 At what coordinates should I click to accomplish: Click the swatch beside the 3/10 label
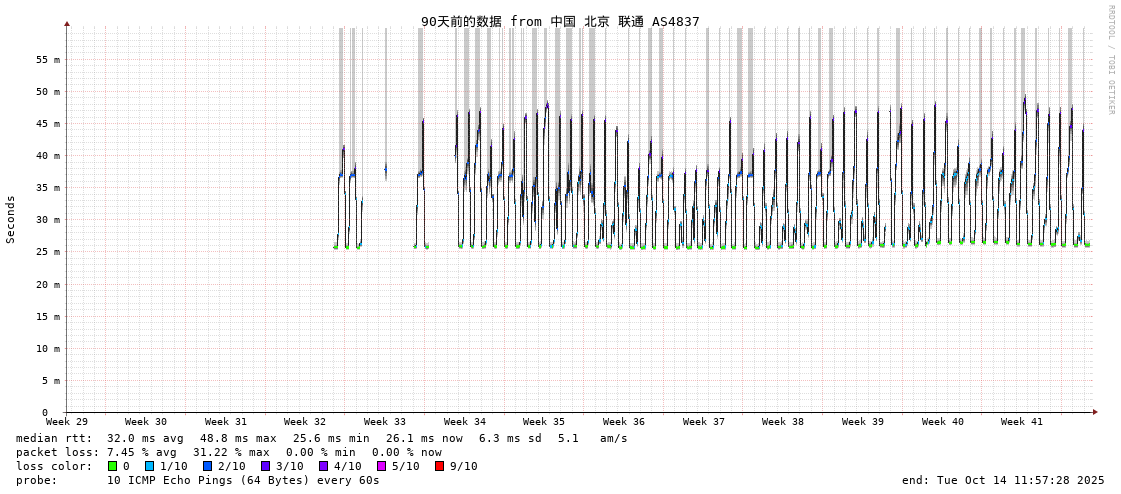(265, 466)
